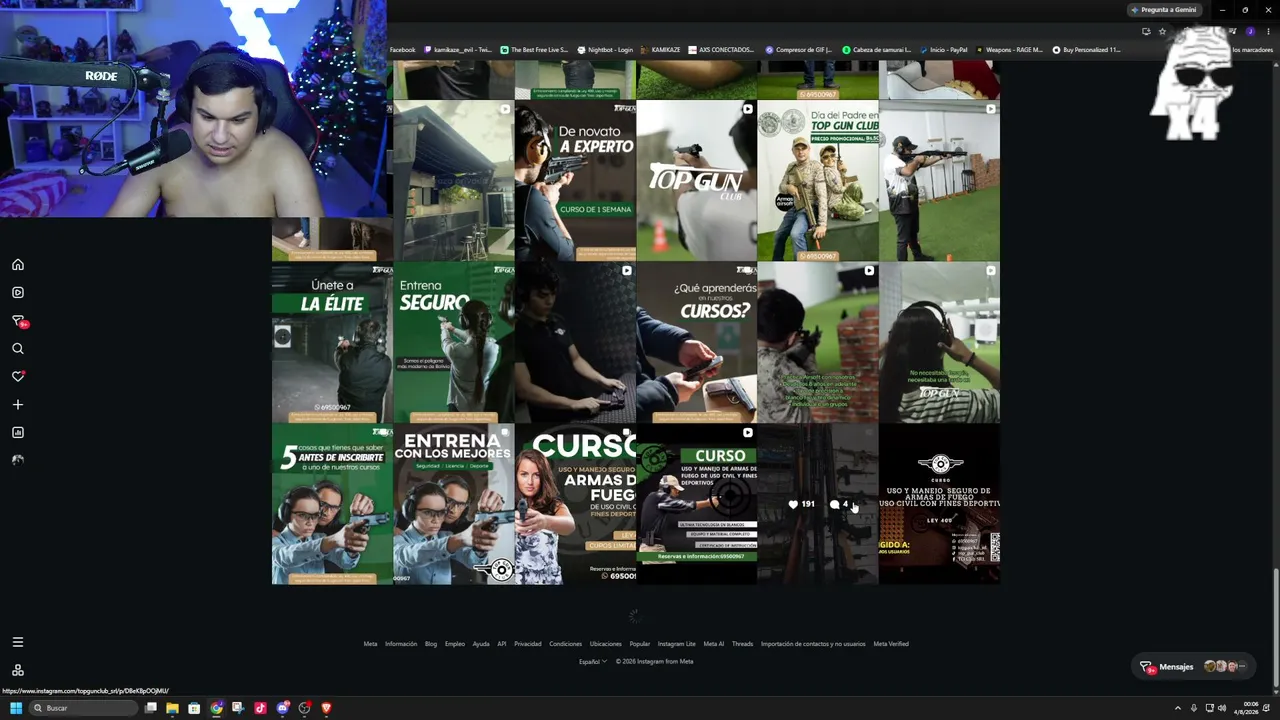Open the 'Entrena SEGURO' post
This screenshot has width=1280, height=720.
454,343
